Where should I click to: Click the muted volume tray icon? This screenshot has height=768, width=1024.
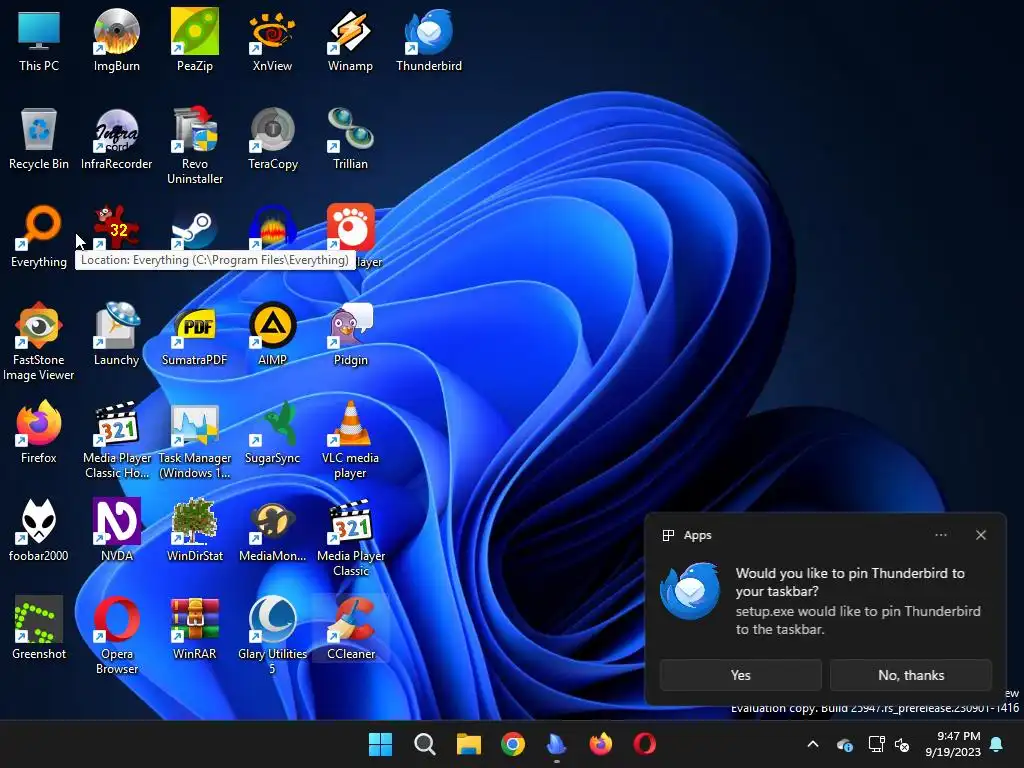(902, 744)
